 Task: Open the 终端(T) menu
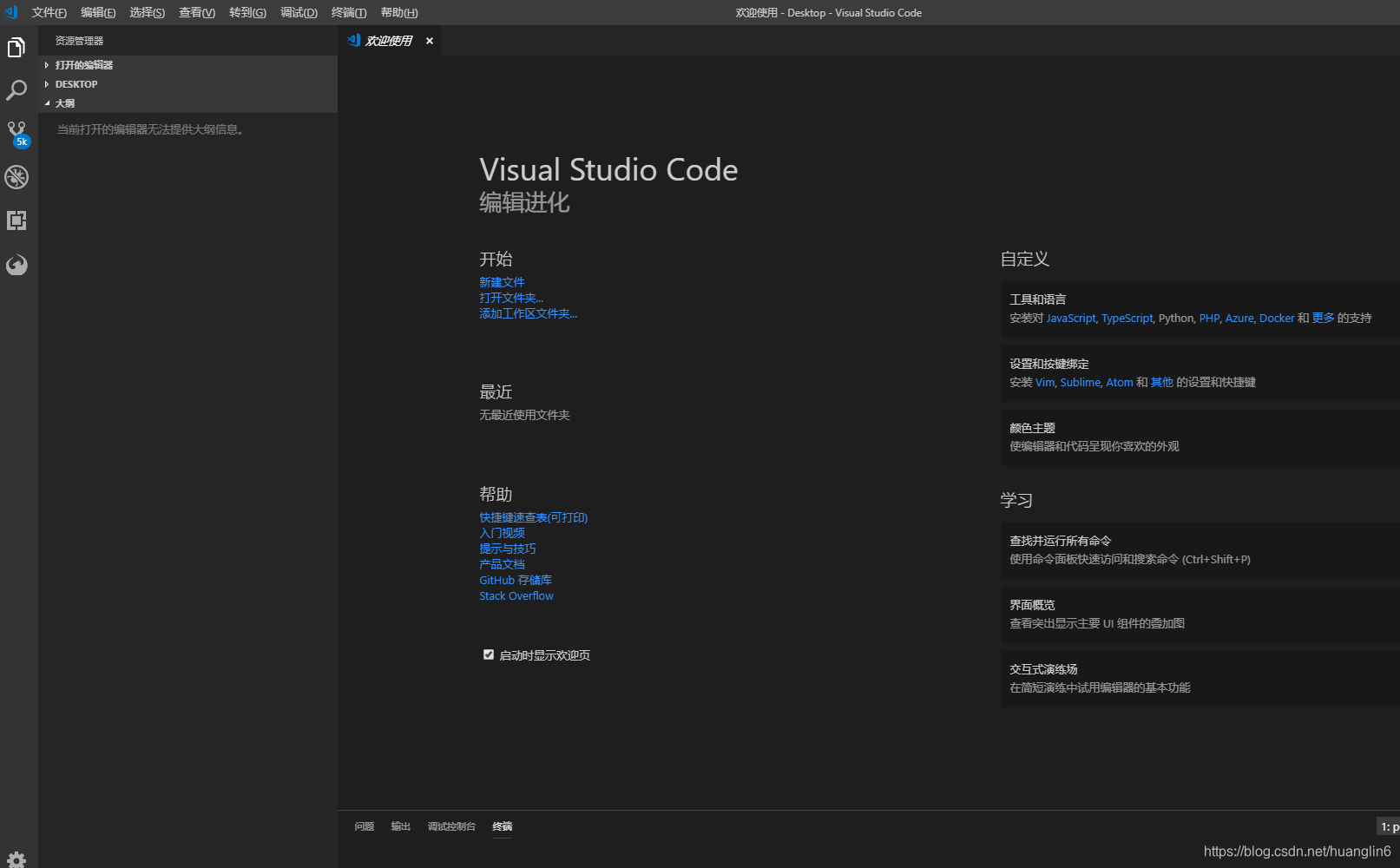(x=349, y=12)
